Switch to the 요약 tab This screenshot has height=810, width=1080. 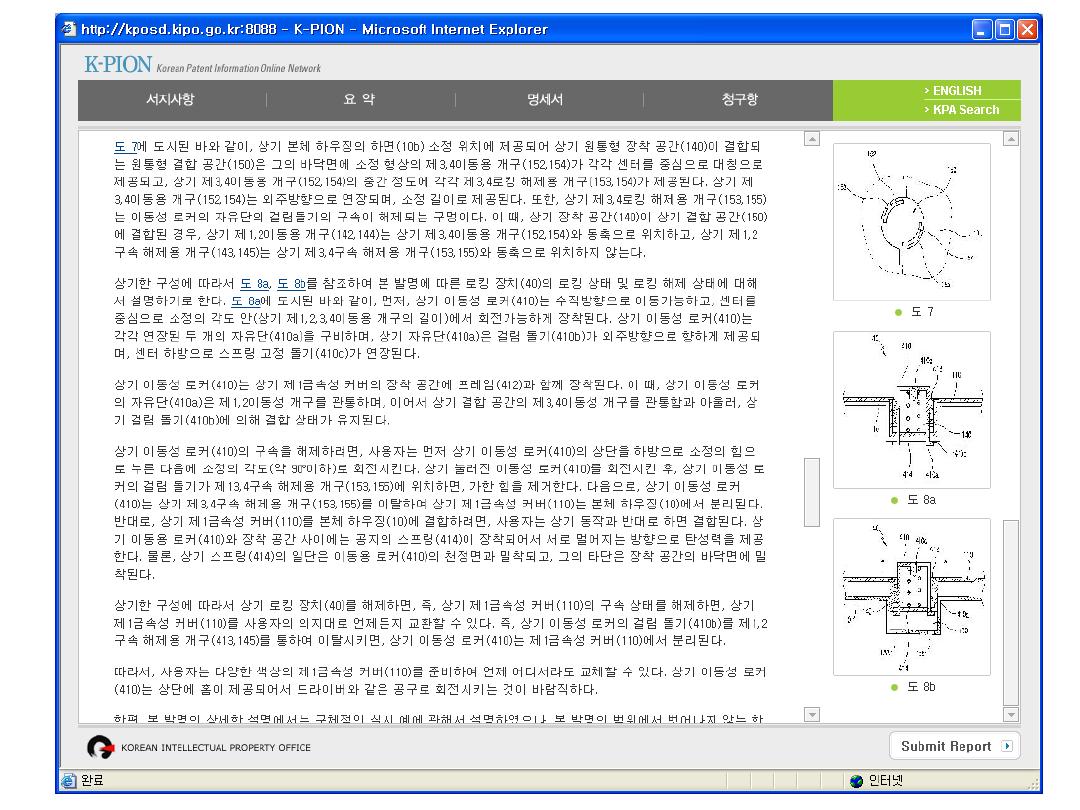[x=360, y=99]
